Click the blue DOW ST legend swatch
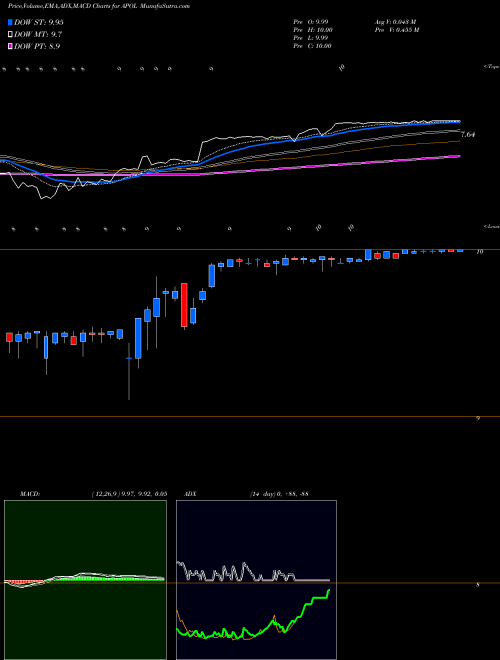Screen dimensions: 500x660 tap(10, 23)
